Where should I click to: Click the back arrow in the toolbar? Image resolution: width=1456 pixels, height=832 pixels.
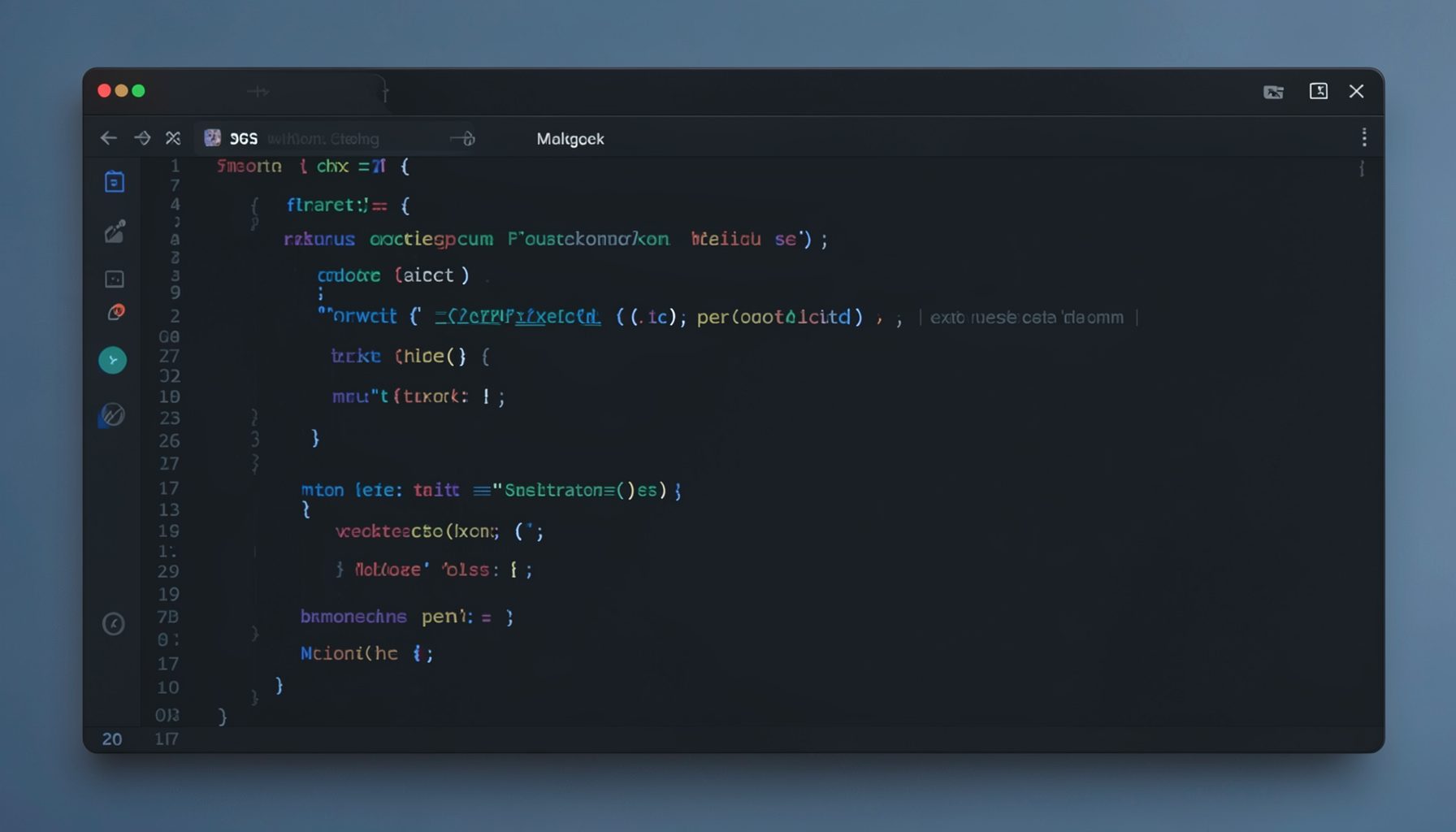click(x=108, y=138)
